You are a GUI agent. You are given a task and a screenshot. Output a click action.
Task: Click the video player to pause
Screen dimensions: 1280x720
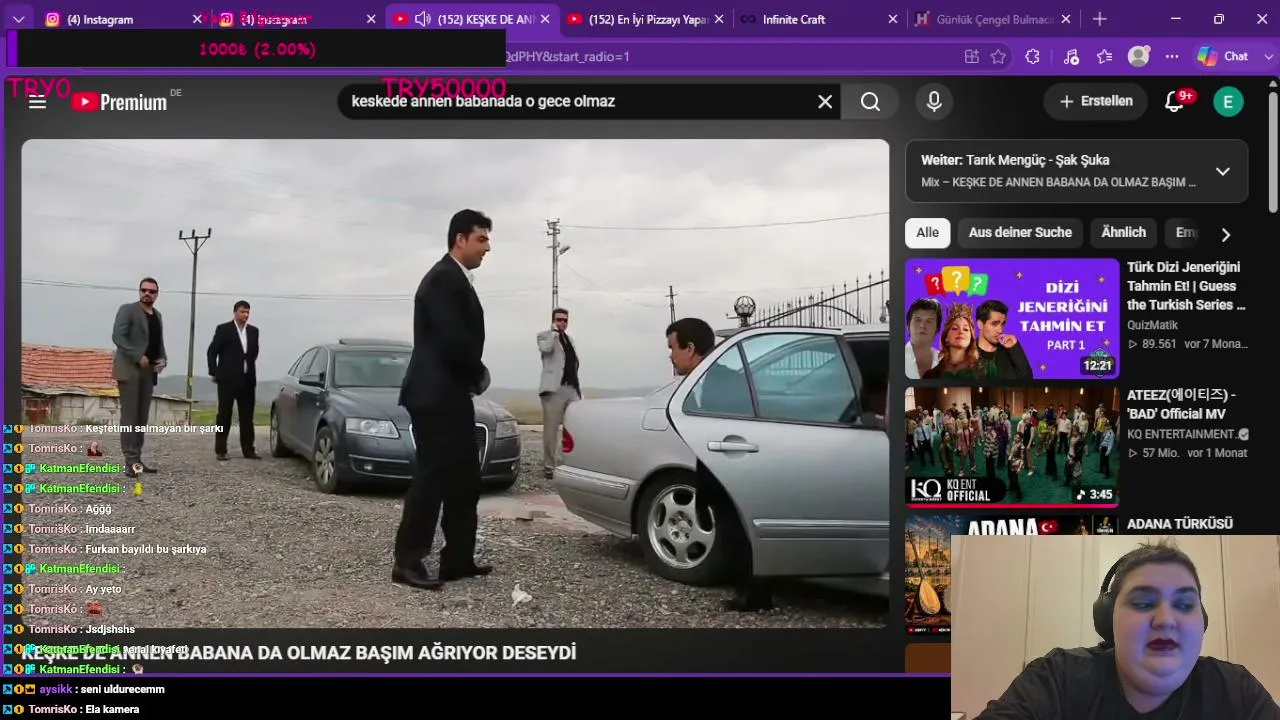455,383
